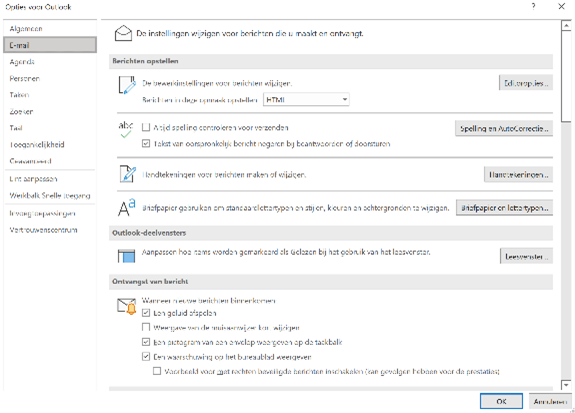
Task: Click the stationery fonts 'Aa' icon
Action: 127,208
